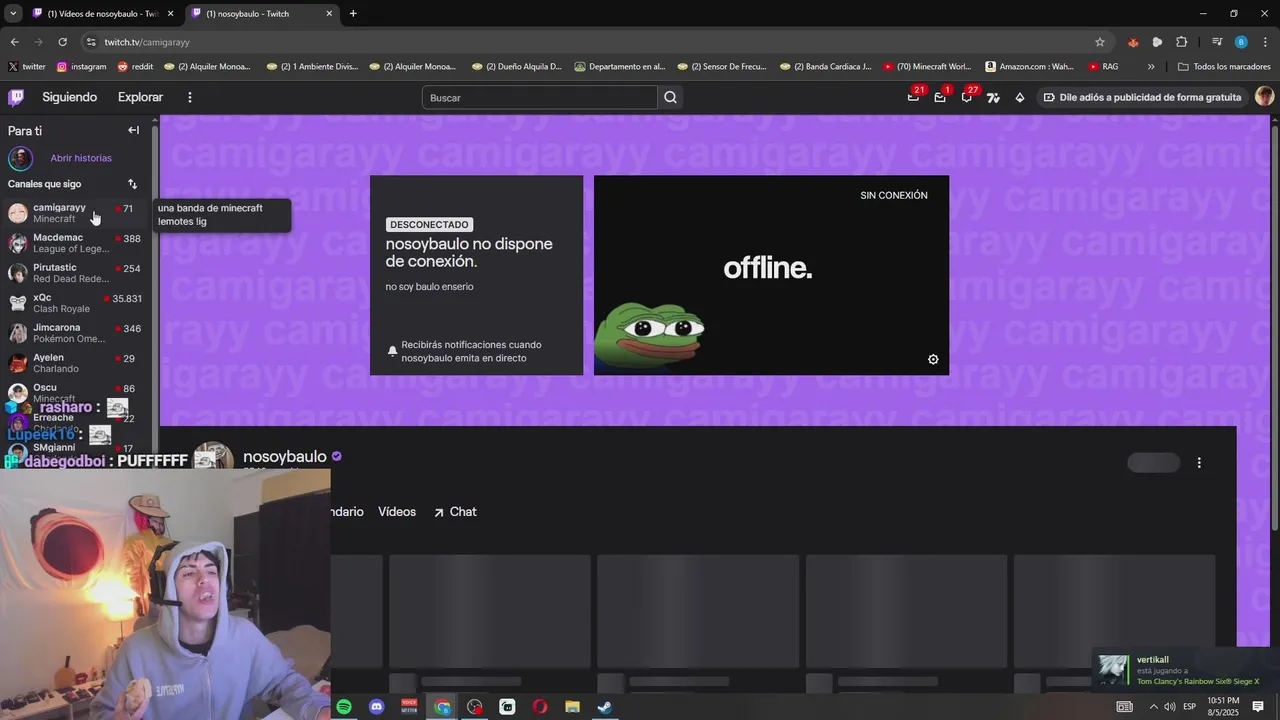
Task: Open camigarayy channel in sidebar
Action: tap(76, 213)
